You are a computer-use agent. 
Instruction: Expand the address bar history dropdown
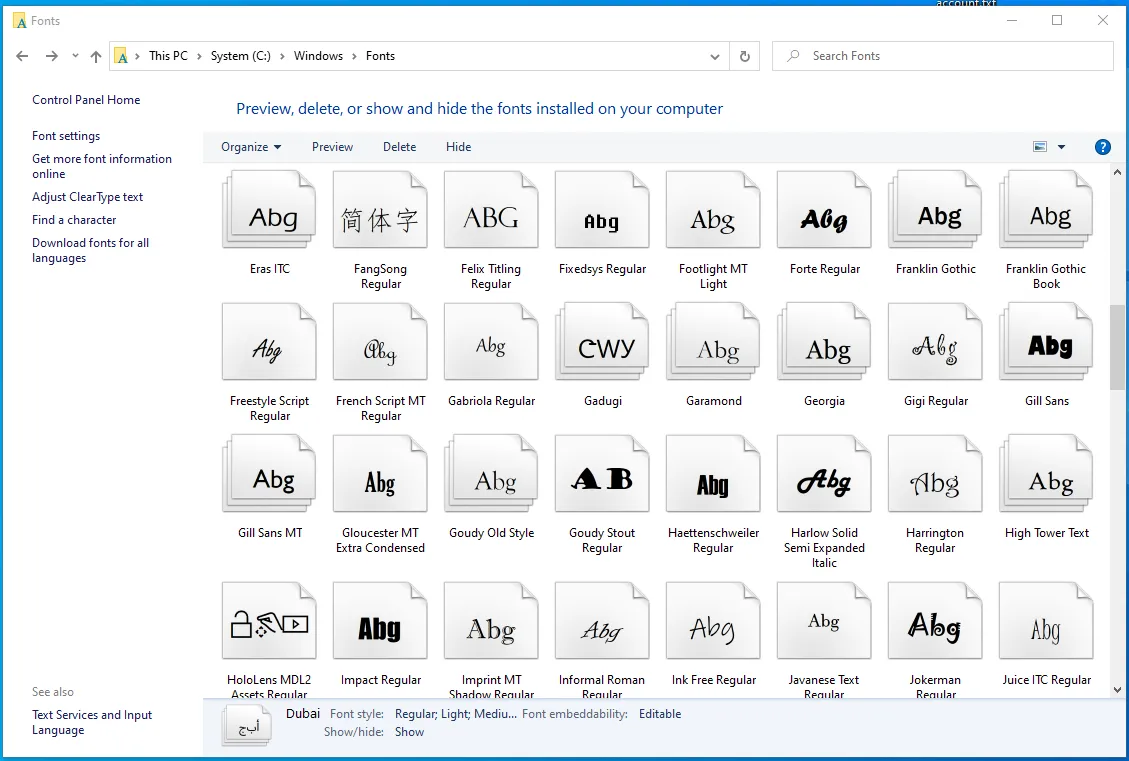(715, 57)
